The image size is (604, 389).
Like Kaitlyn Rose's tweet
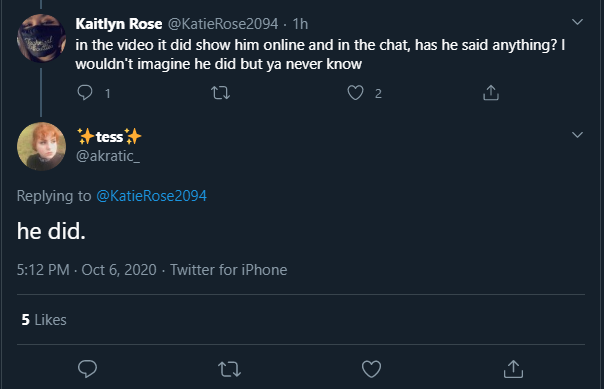click(x=355, y=93)
